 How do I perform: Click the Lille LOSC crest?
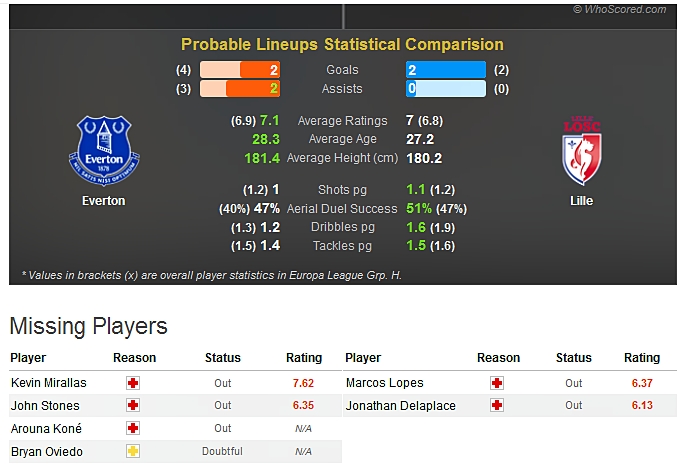[x=582, y=151]
